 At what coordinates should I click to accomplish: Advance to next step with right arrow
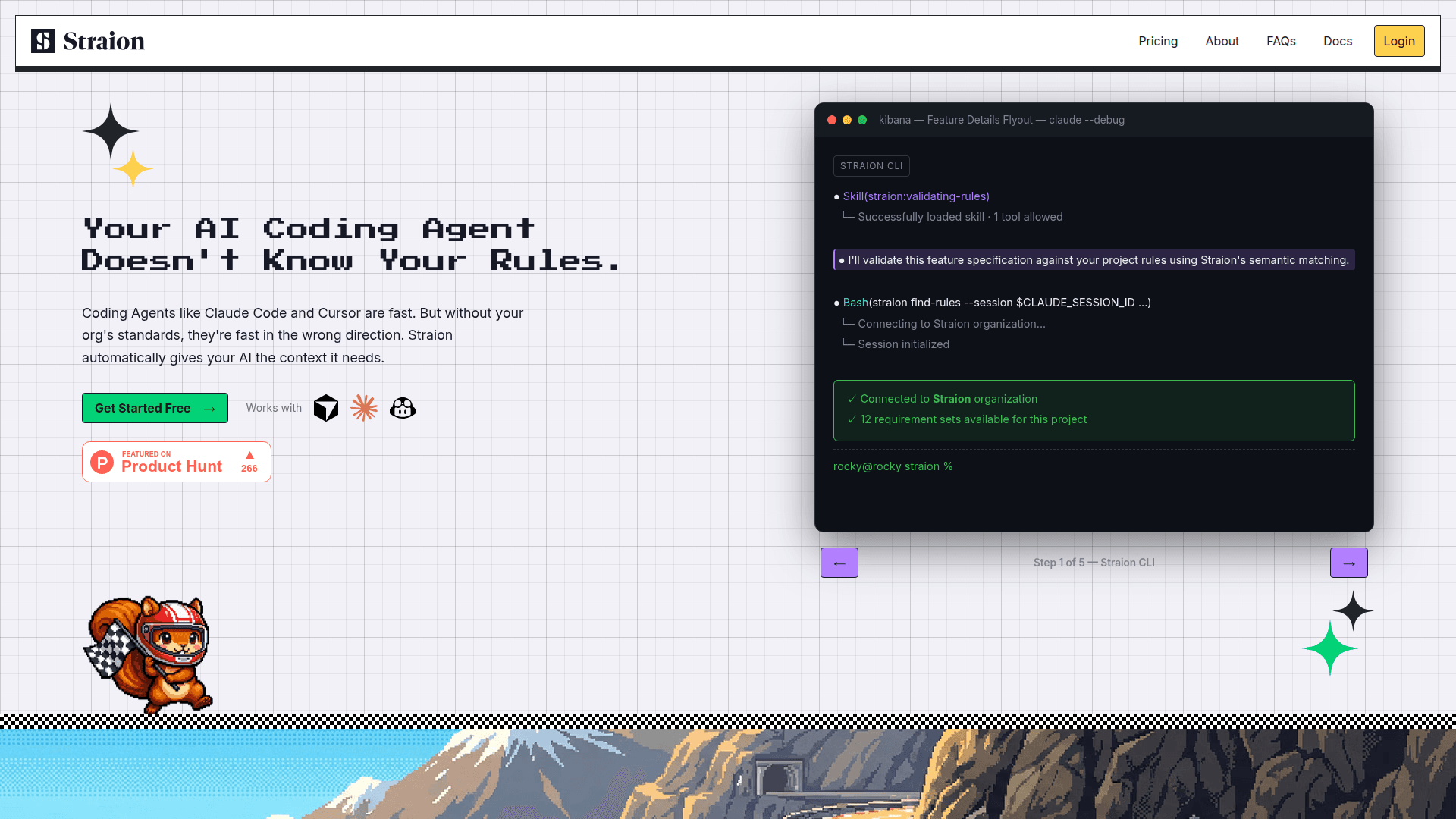click(1348, 563)
